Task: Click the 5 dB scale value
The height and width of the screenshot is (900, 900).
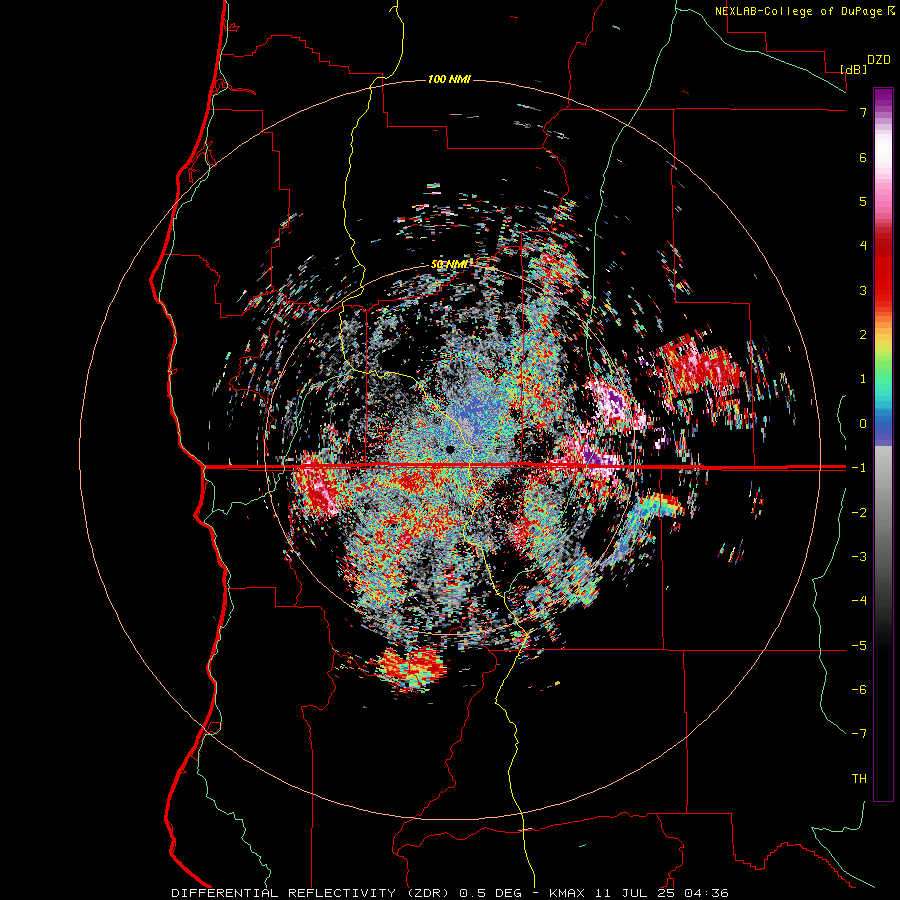Action: click(862, 201)
